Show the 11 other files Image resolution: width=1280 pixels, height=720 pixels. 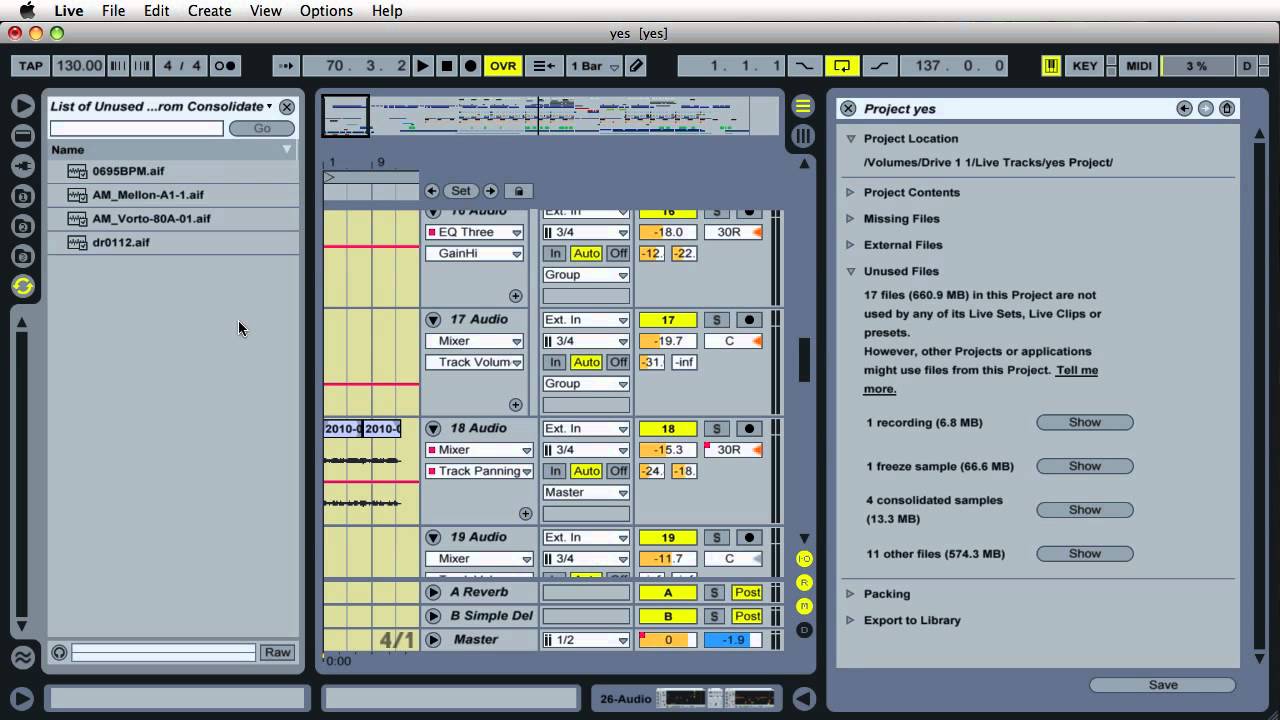(x=1085, y=553)
